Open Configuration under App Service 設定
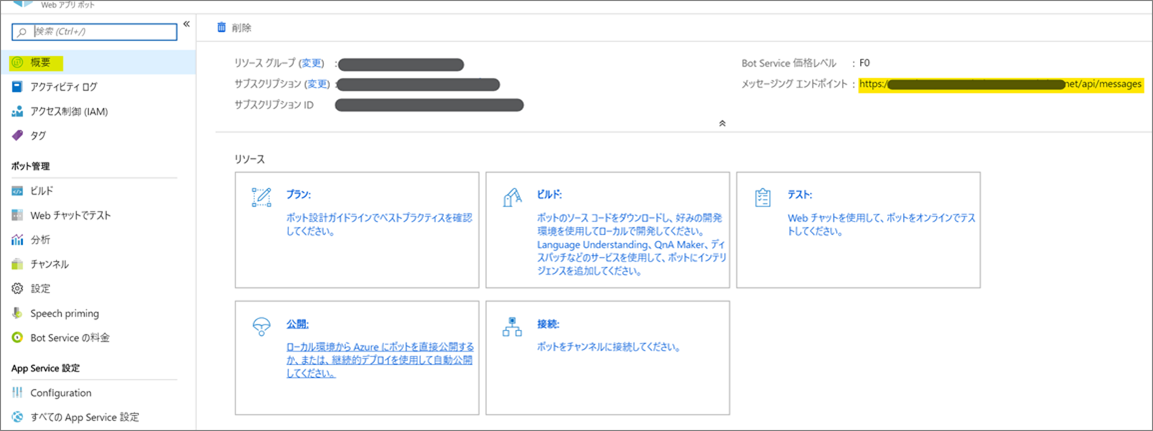 (x=60, y=393)
